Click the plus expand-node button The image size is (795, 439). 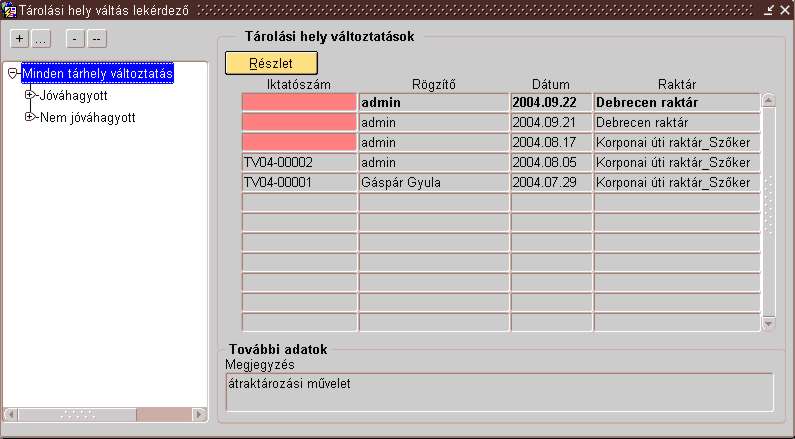click(x=19, y=39)
